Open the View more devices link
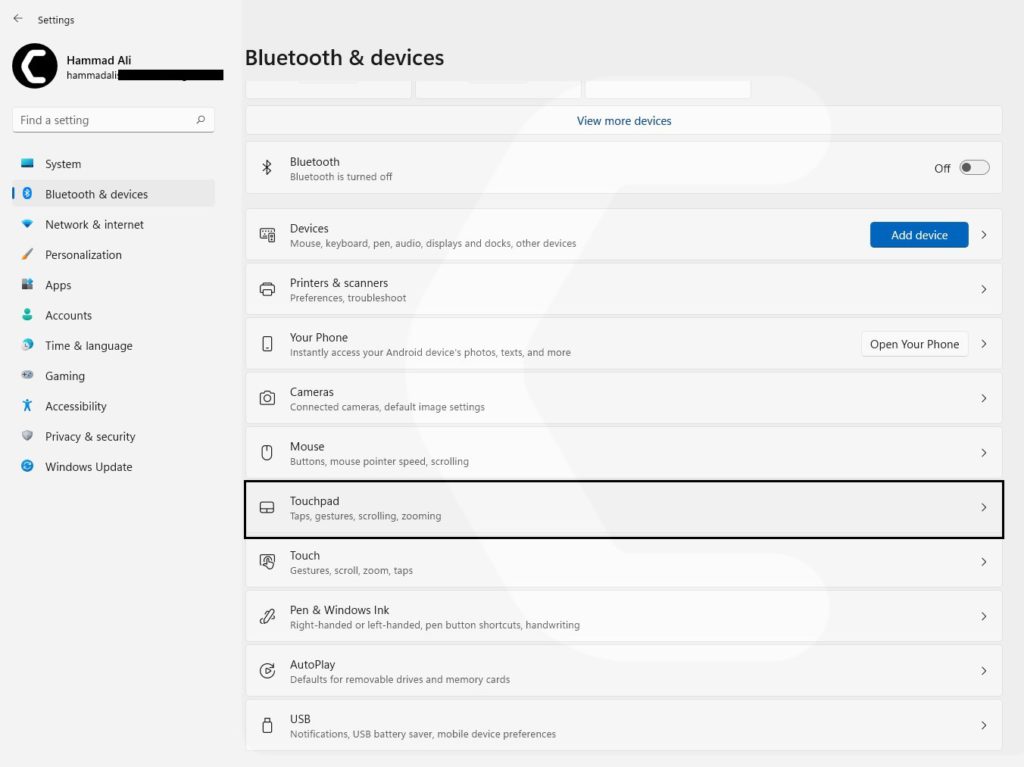The width and height of the screenshot is (1024, 767). (x=623, y=120)
